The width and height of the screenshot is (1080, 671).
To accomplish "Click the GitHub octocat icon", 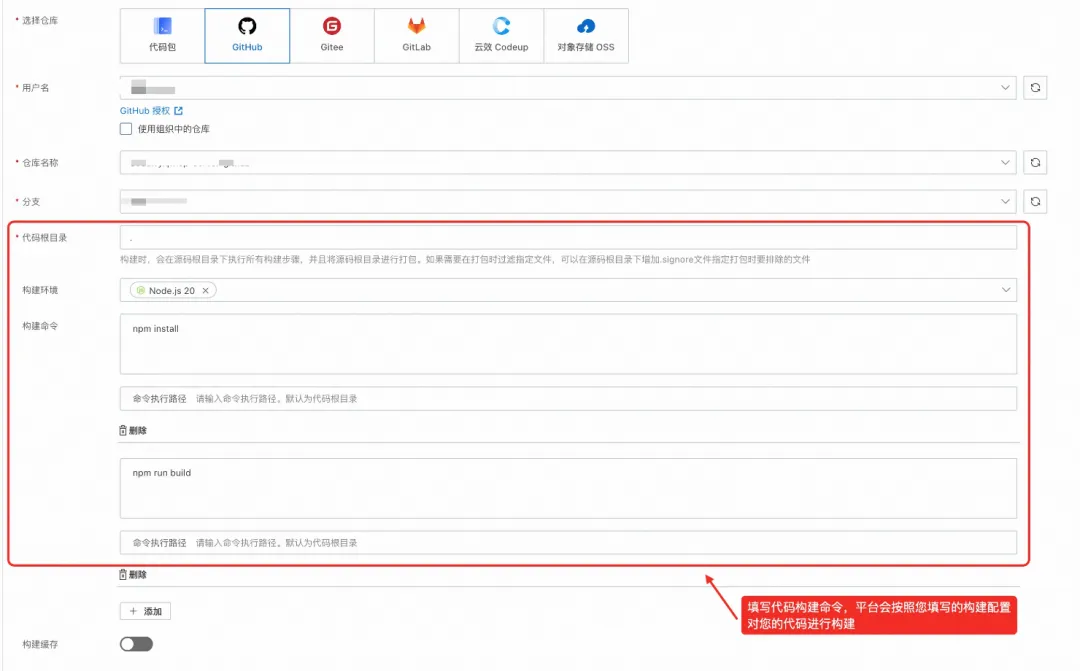I will tap(247, 26).
